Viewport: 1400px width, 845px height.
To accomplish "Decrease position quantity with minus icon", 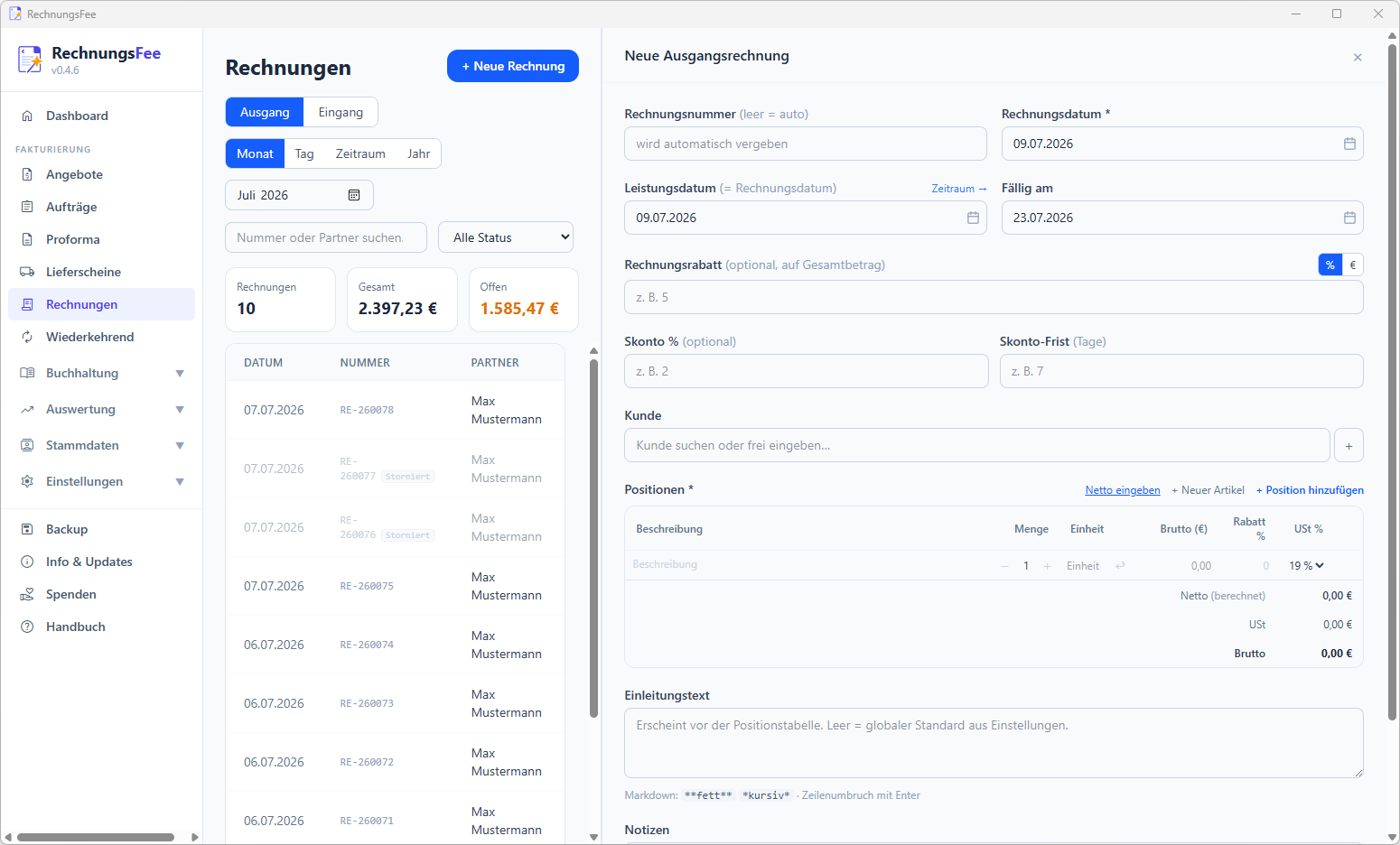I will tap(1004, 566).
